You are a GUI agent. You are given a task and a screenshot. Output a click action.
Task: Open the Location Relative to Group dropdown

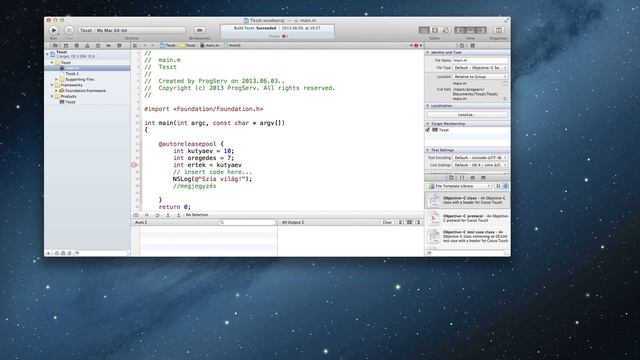click(x=480, y=77)
